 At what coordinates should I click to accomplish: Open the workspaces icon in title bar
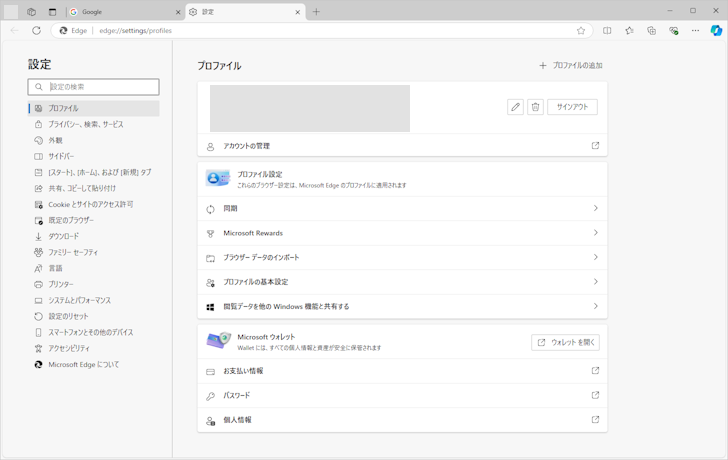(31, 12)
